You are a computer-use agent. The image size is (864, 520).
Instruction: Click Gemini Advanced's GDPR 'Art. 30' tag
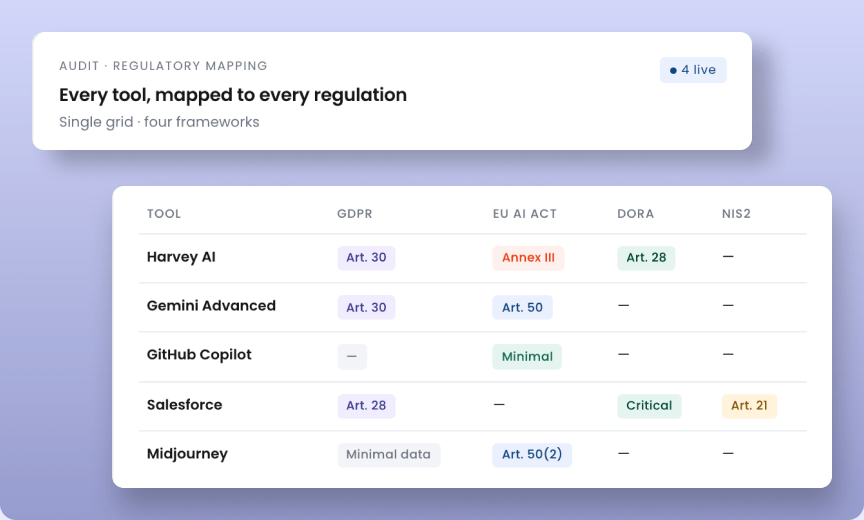click(366, 307)
